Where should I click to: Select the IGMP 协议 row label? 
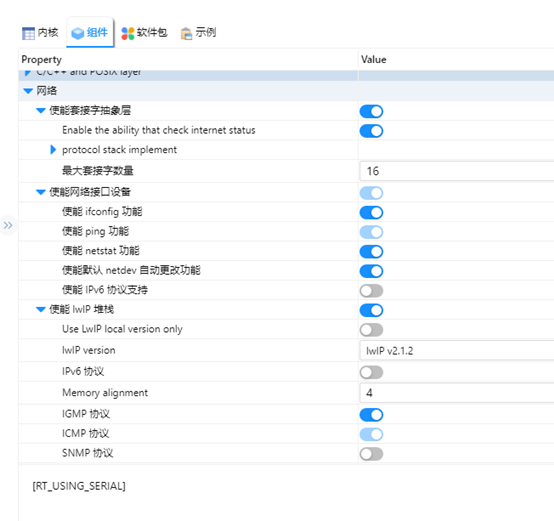(x=86, y=414)
